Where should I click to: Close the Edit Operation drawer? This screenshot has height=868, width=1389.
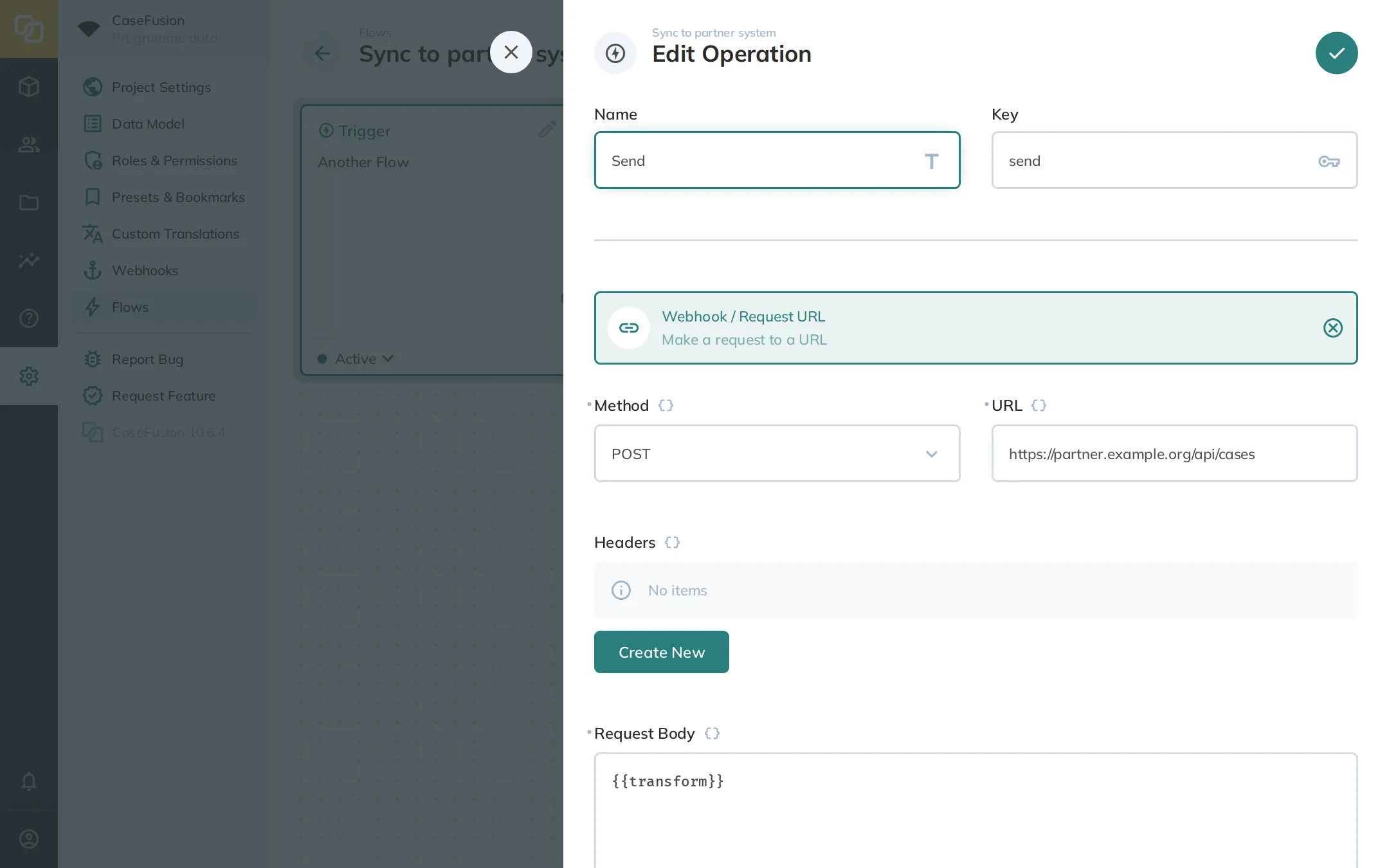pos(511,52)
